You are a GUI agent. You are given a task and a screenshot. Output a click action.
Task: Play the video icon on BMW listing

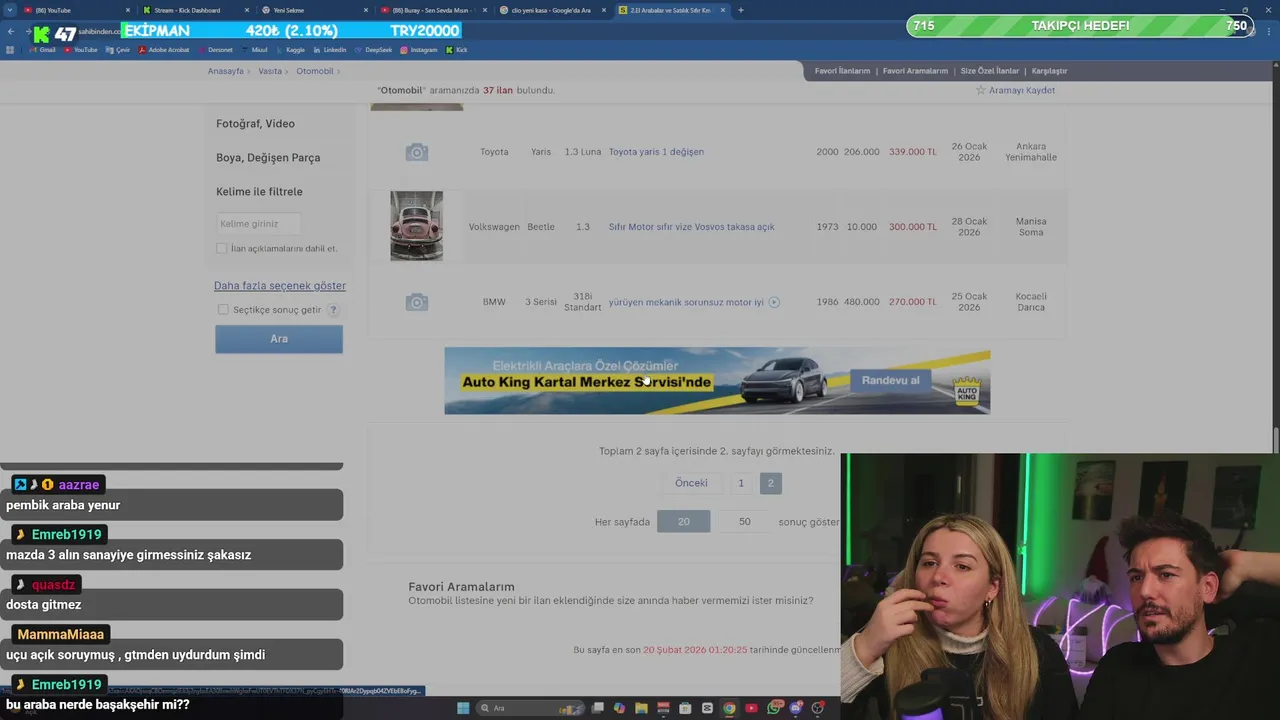774,302
